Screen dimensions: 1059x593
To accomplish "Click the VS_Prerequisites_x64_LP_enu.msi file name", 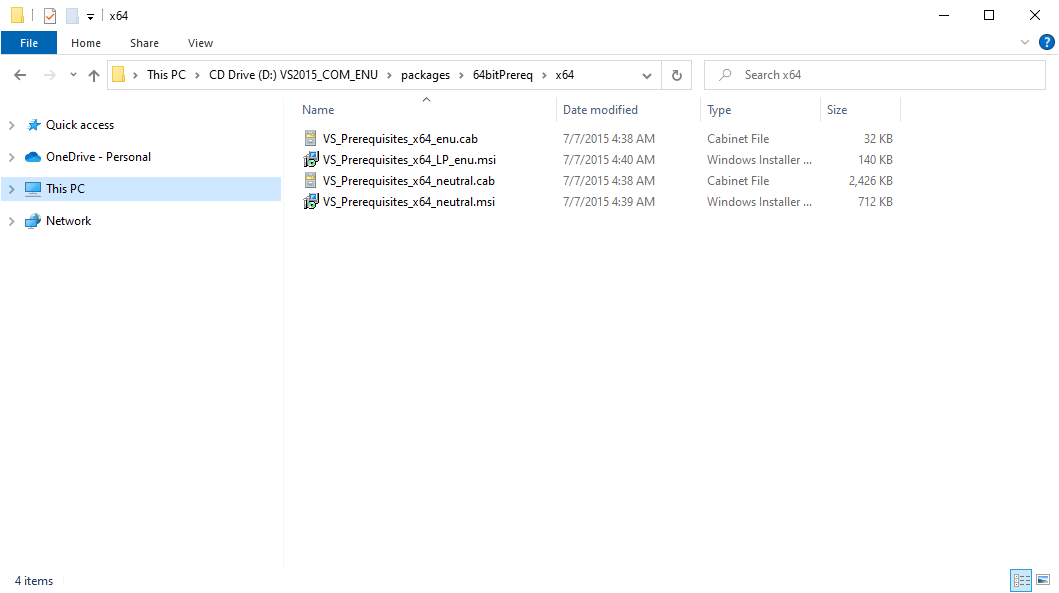I will (409, 159).
